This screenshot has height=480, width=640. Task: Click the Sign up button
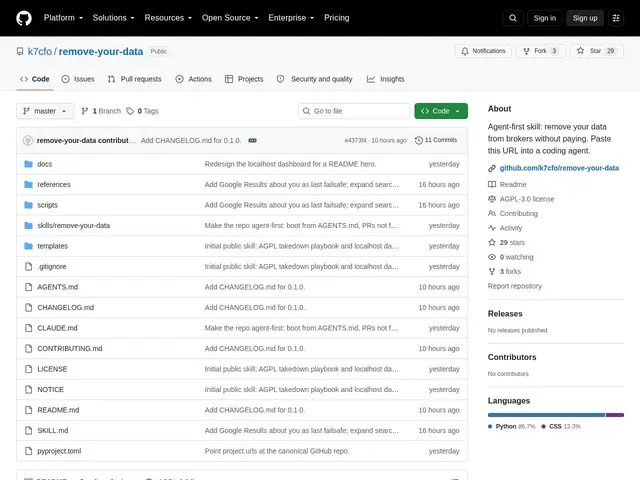[584, 18]
